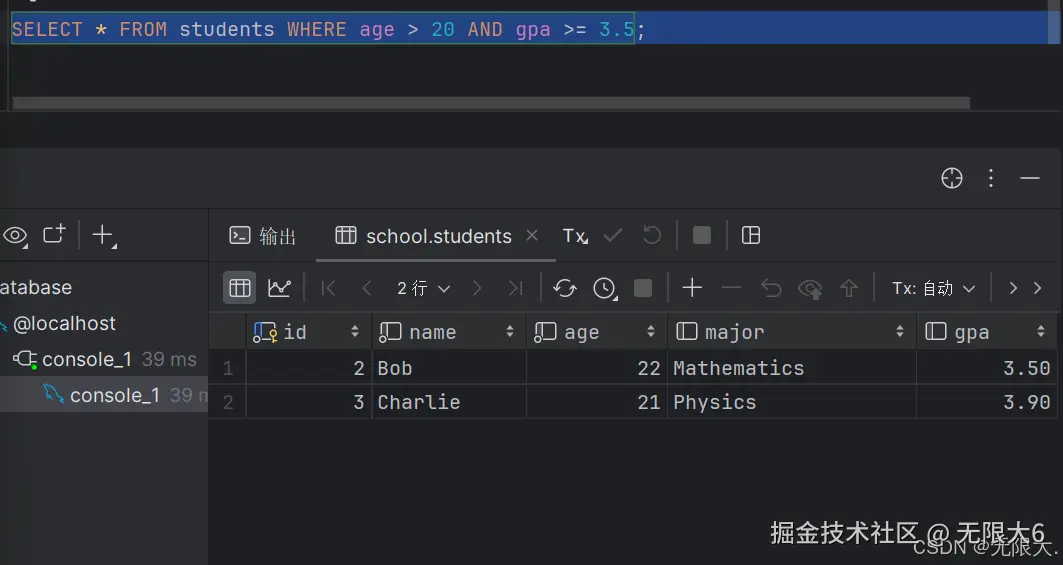Screen dimensions: 1063x565
Task: Go to first page of results
Action: (329, 288)
